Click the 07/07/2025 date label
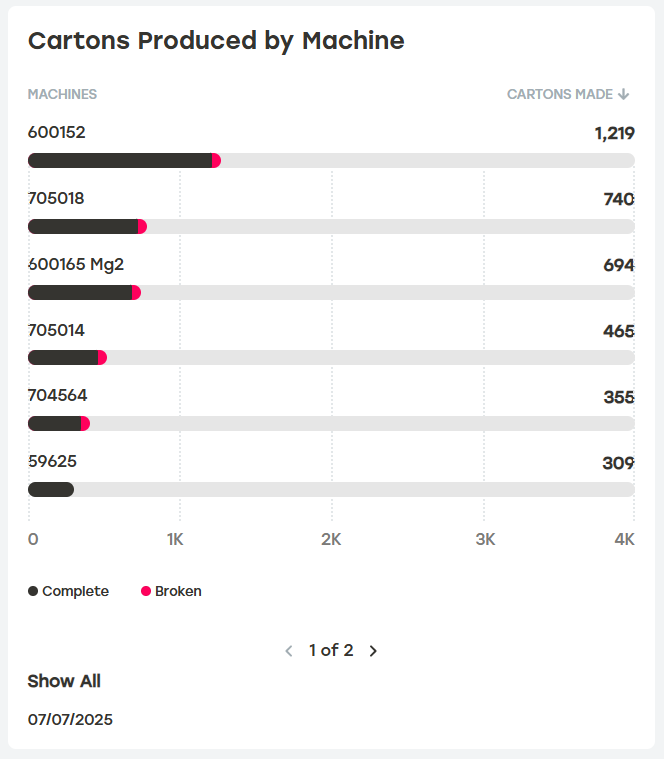 point(70,720)
